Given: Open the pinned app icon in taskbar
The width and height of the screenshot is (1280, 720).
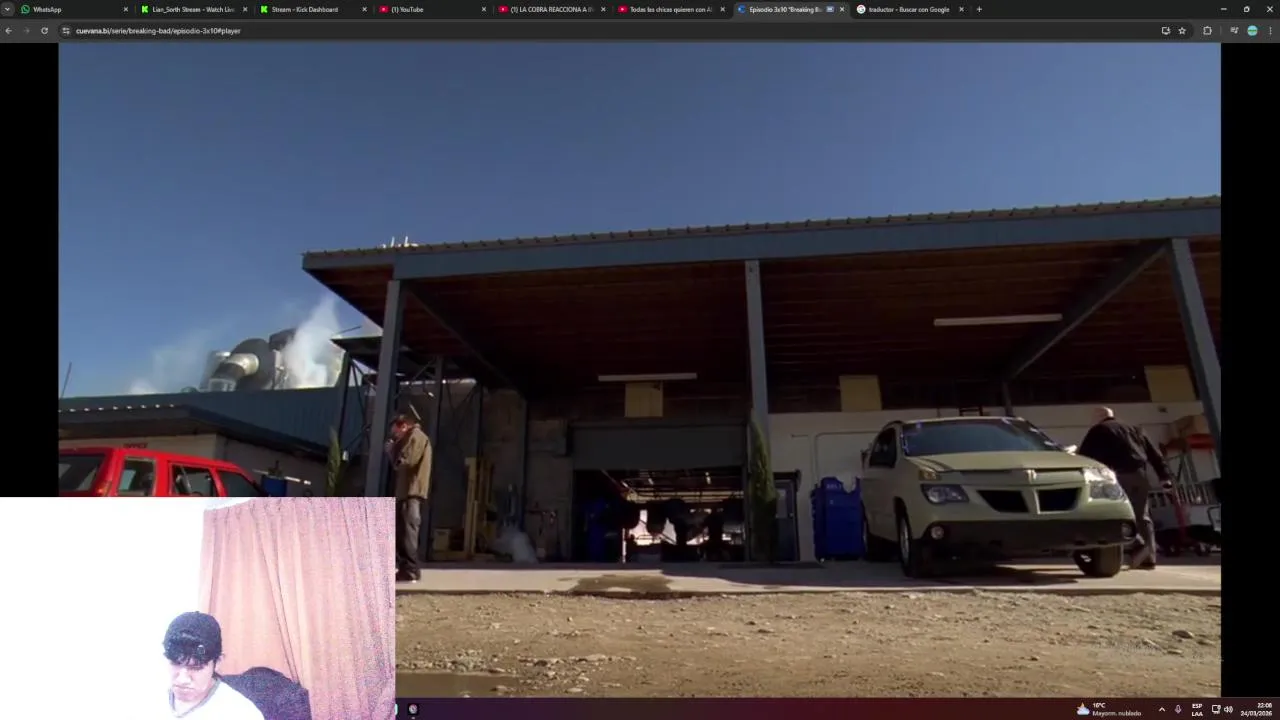Looking at the screenshot, I should tap(413, 709).
